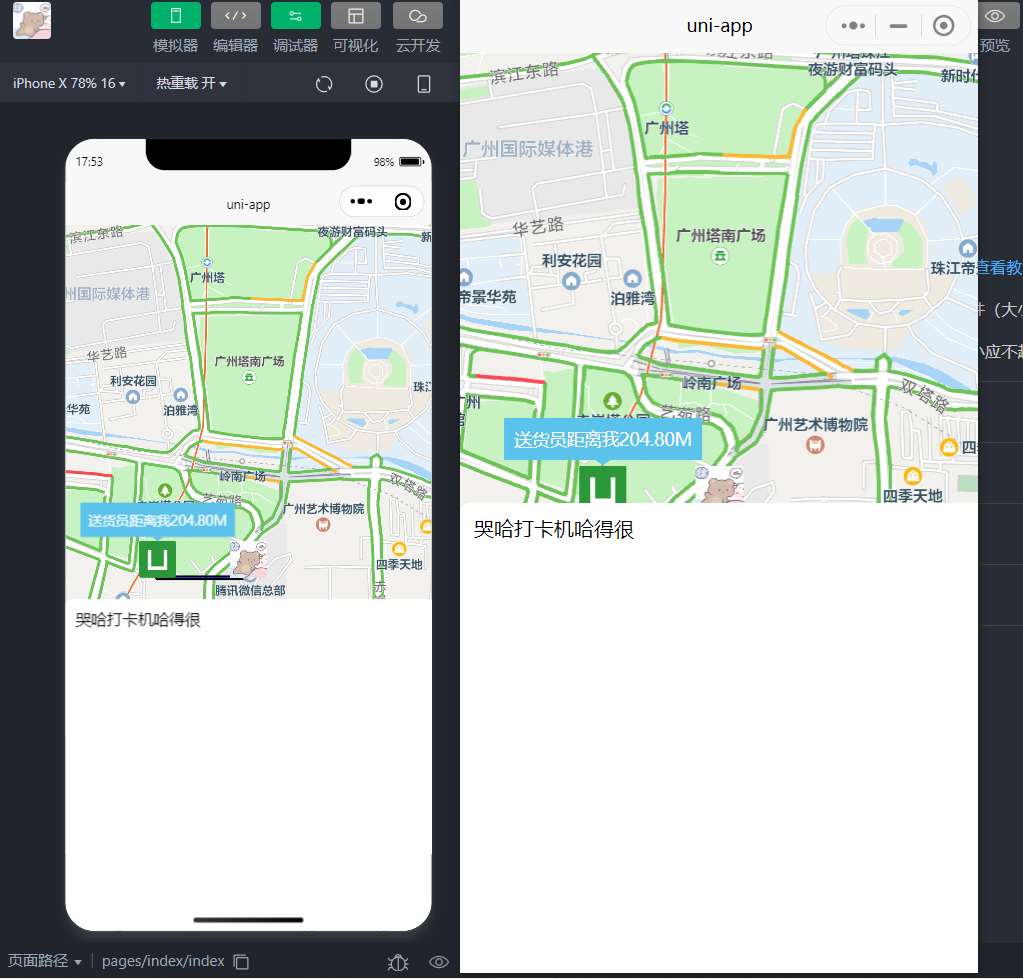The height and width of the screenshot is (979, 1023).
Task: Click the bug debug icon in status bar
Action: tap(398, 962)
